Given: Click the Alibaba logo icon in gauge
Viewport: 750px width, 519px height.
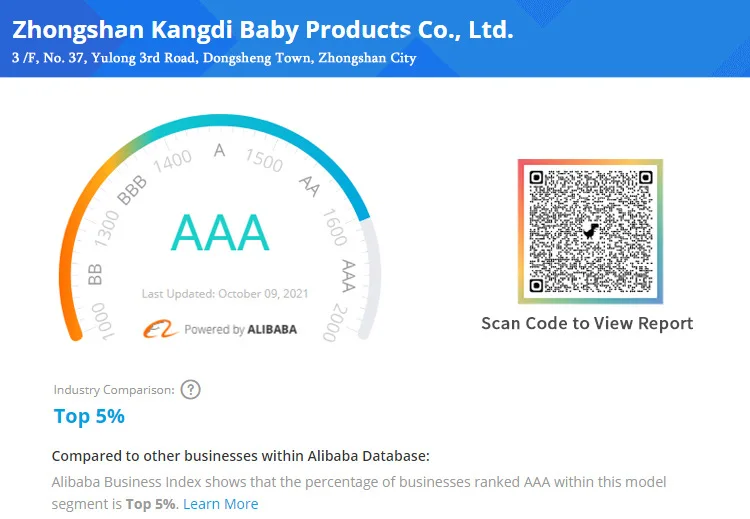Looking at the screenshot, I should [x=159, y=329].
